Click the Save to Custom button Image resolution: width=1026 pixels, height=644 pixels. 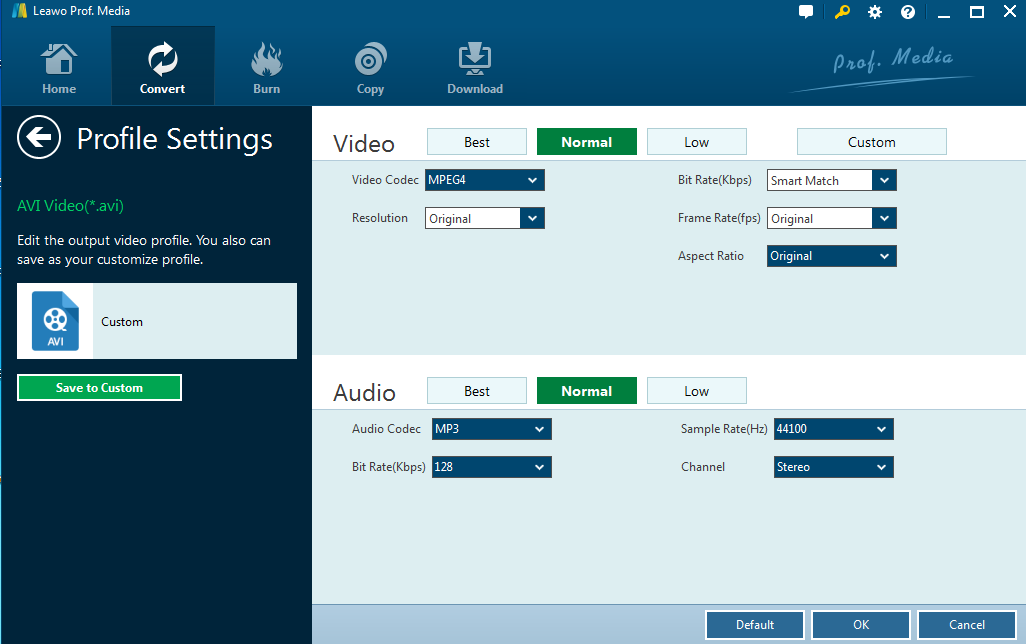pos(99,388)
